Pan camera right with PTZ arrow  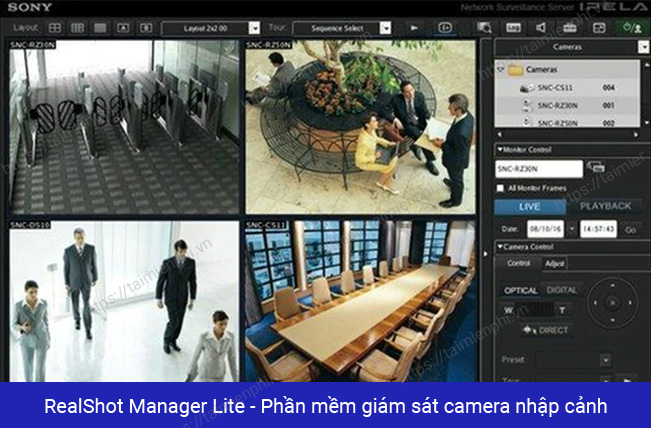pos(630,303)
